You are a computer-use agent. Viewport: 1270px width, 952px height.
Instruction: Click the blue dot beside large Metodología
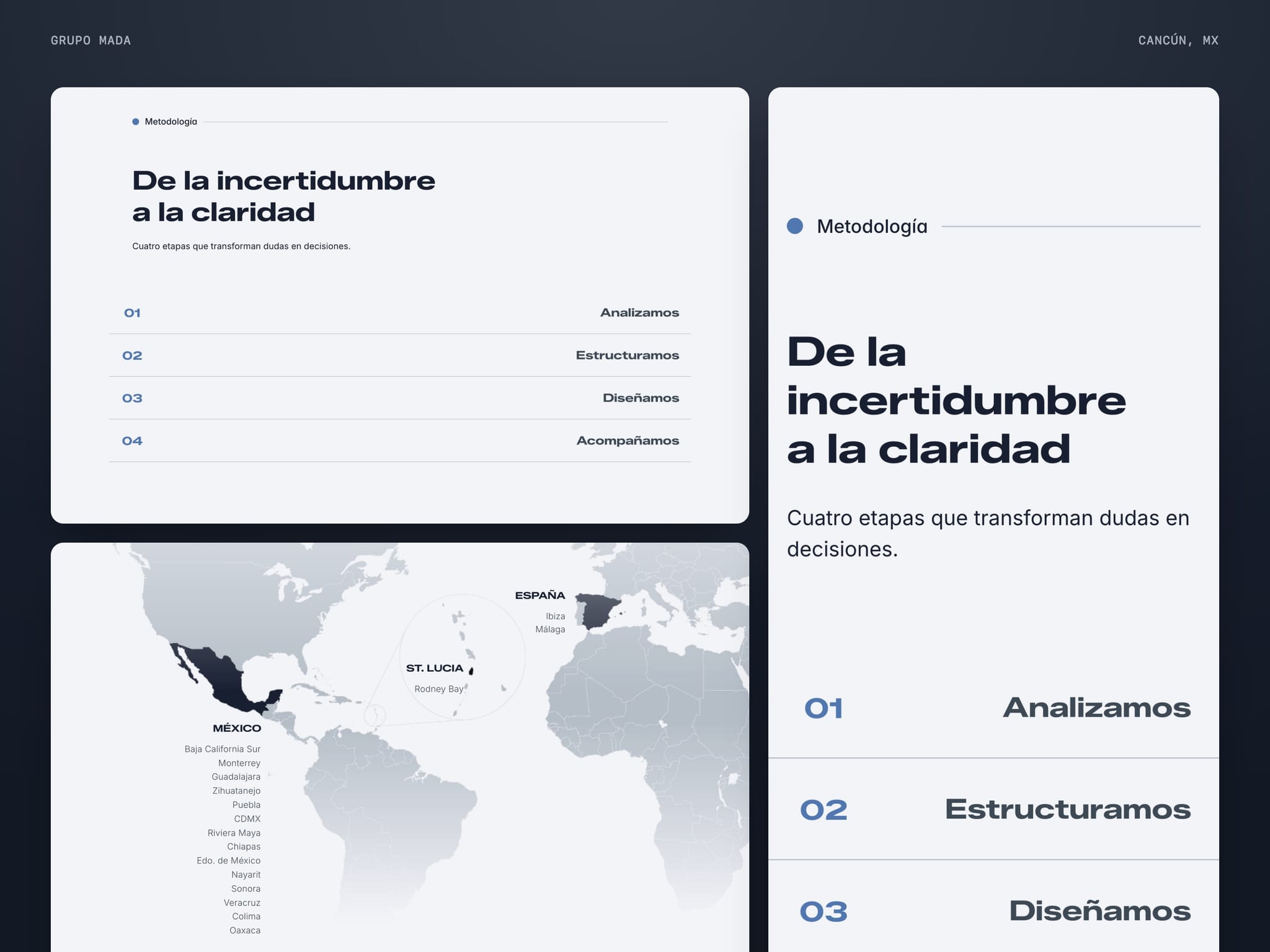pyautogui.click(x=795, y=226)
